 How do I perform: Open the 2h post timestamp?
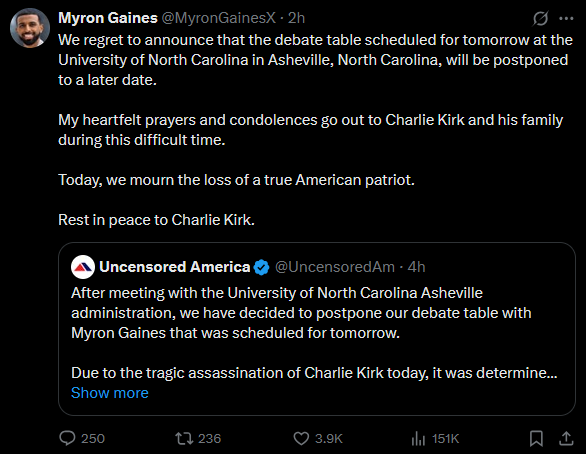[296, 18]
